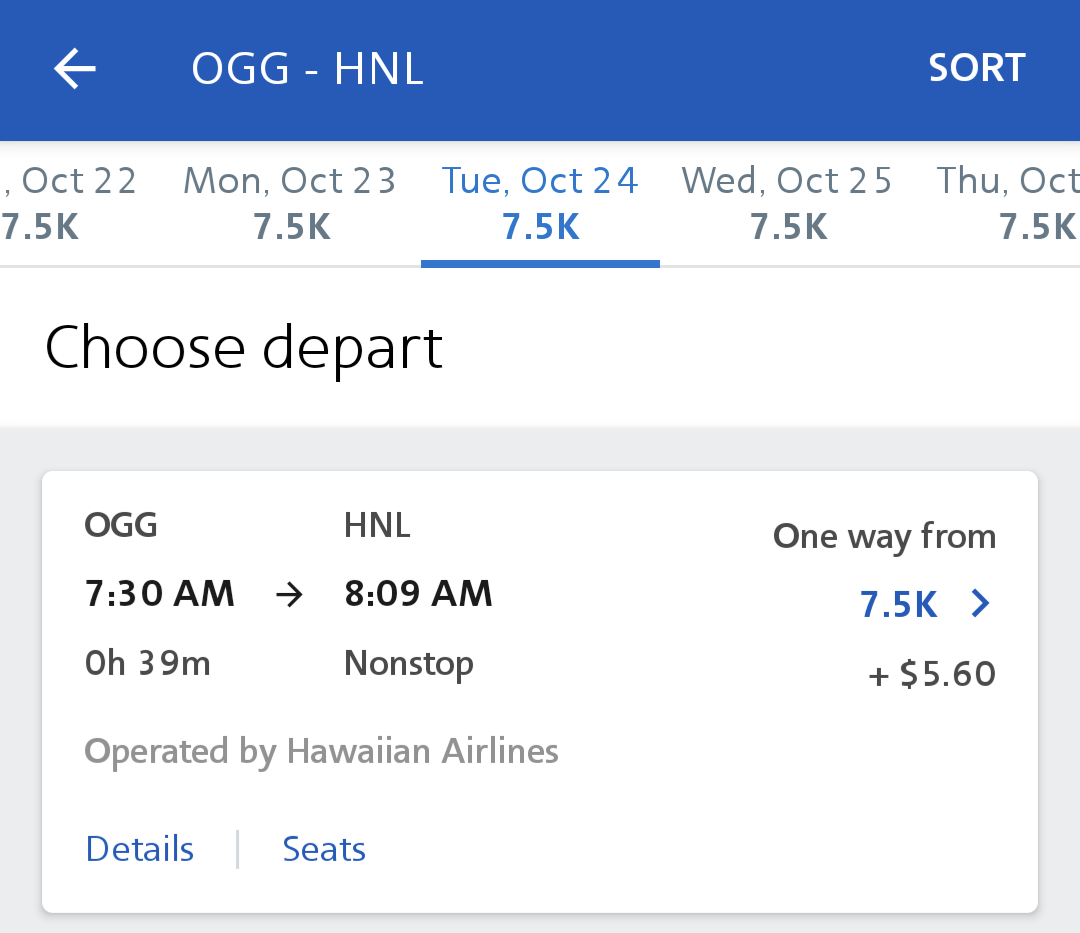Image resolution: width=1080 pixels, height=933 pixels.
Task: Select the Mon, Oct 23 date tab
Action: pos(290,204)
